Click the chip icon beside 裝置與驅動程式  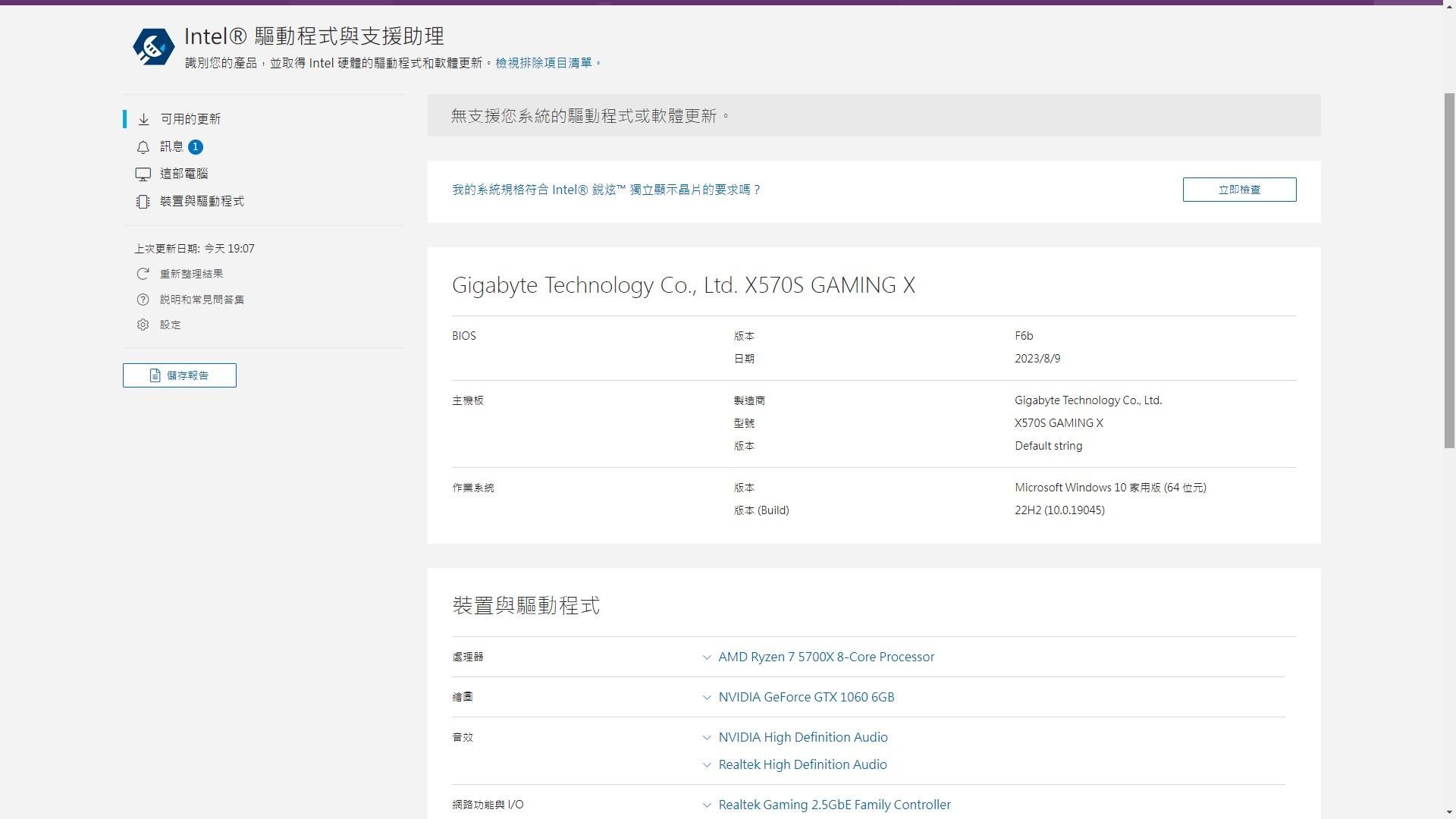143,202
